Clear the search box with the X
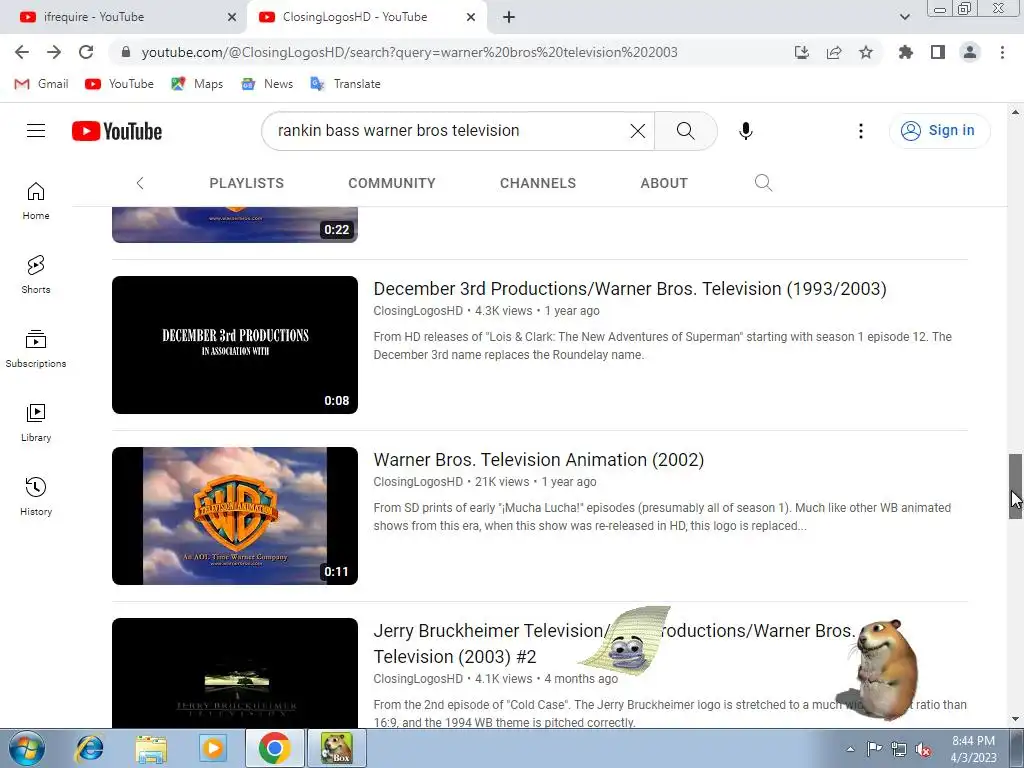 point(637,131)
